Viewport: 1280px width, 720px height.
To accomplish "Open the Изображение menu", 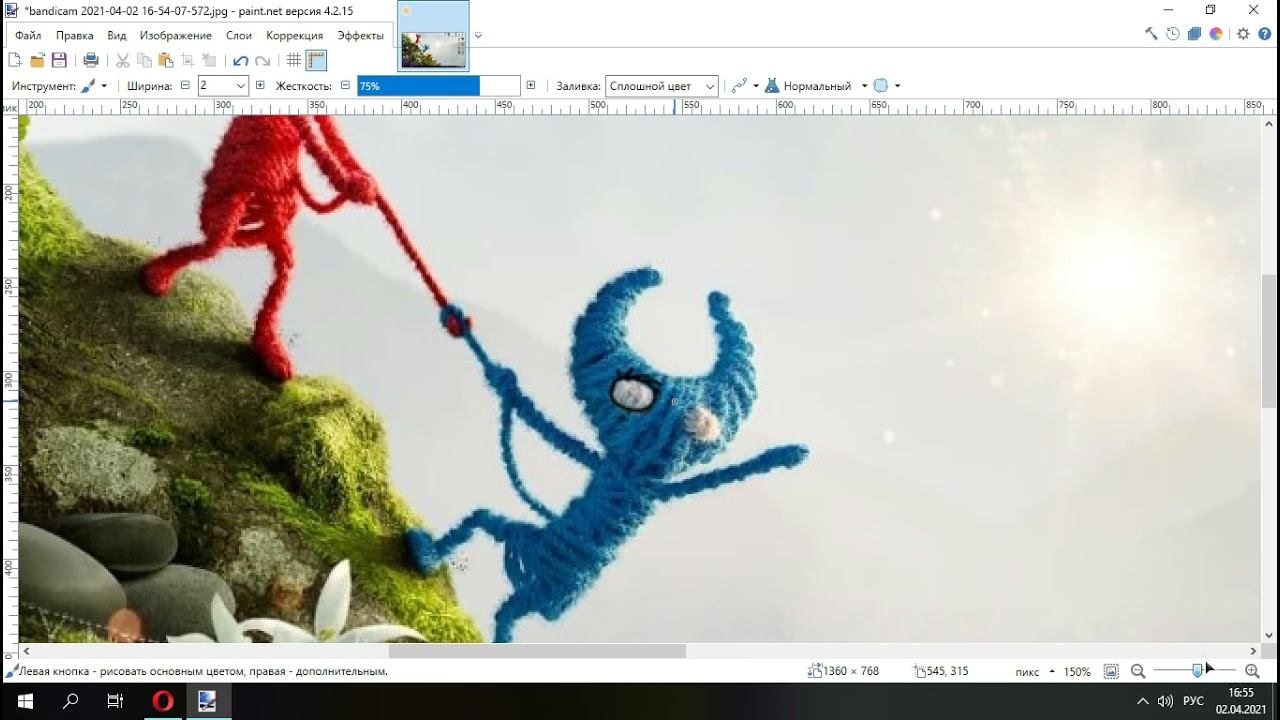I will point(176,35).
